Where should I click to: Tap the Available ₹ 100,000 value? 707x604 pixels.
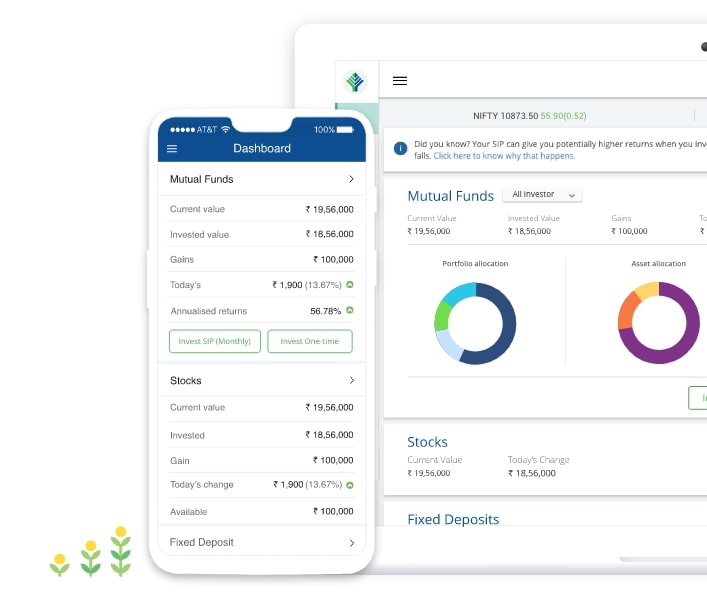click(x=333, y=511)
